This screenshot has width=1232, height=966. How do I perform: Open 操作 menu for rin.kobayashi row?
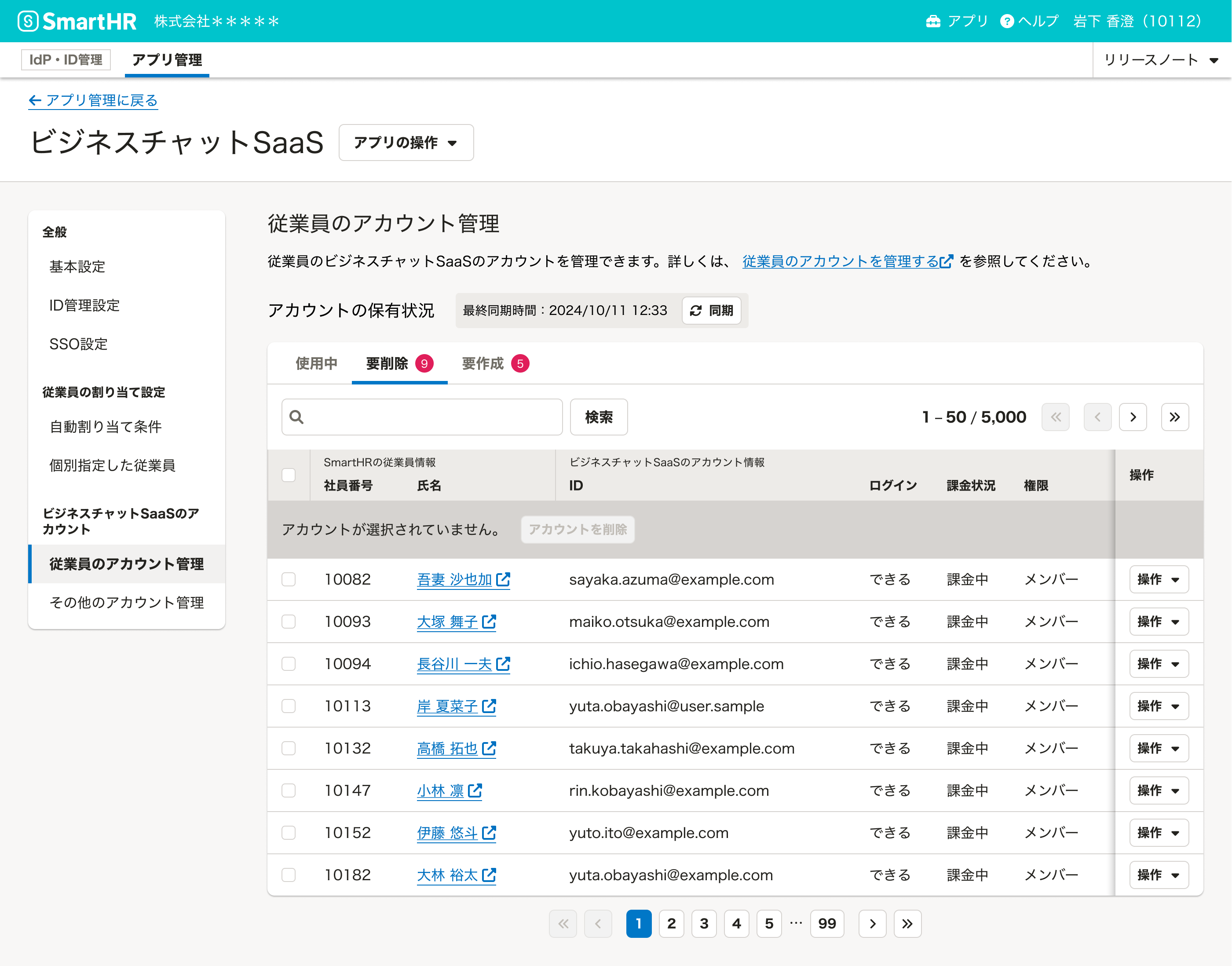tap(1159, 790)
